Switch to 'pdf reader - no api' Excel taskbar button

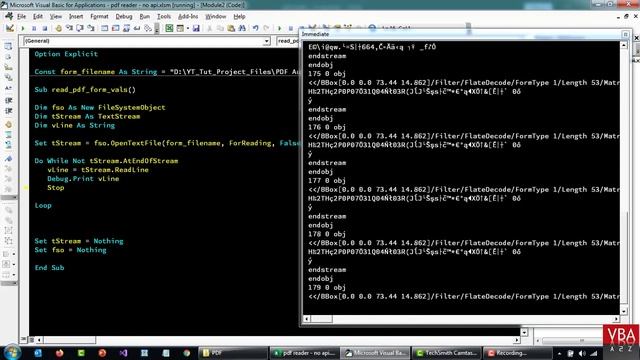[304, 353]
